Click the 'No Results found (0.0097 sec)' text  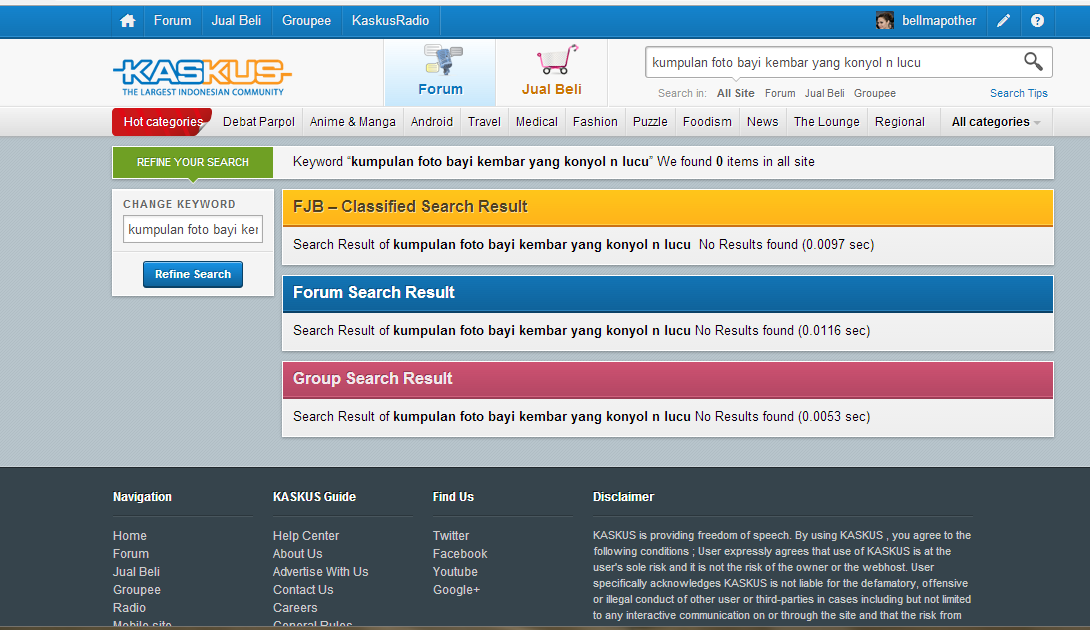coord(787,245)
